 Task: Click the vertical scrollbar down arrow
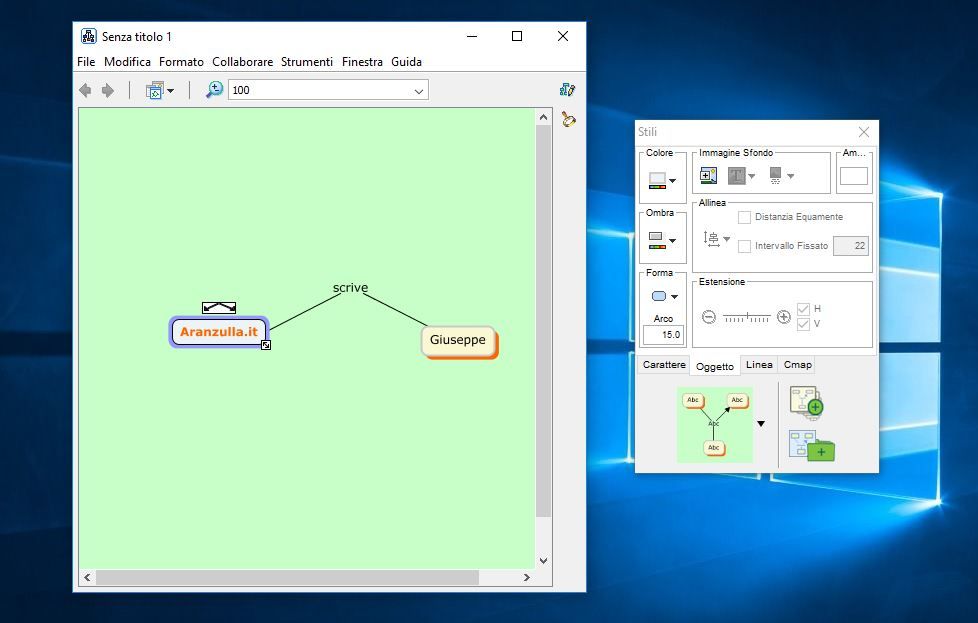[x=543, y=561]
